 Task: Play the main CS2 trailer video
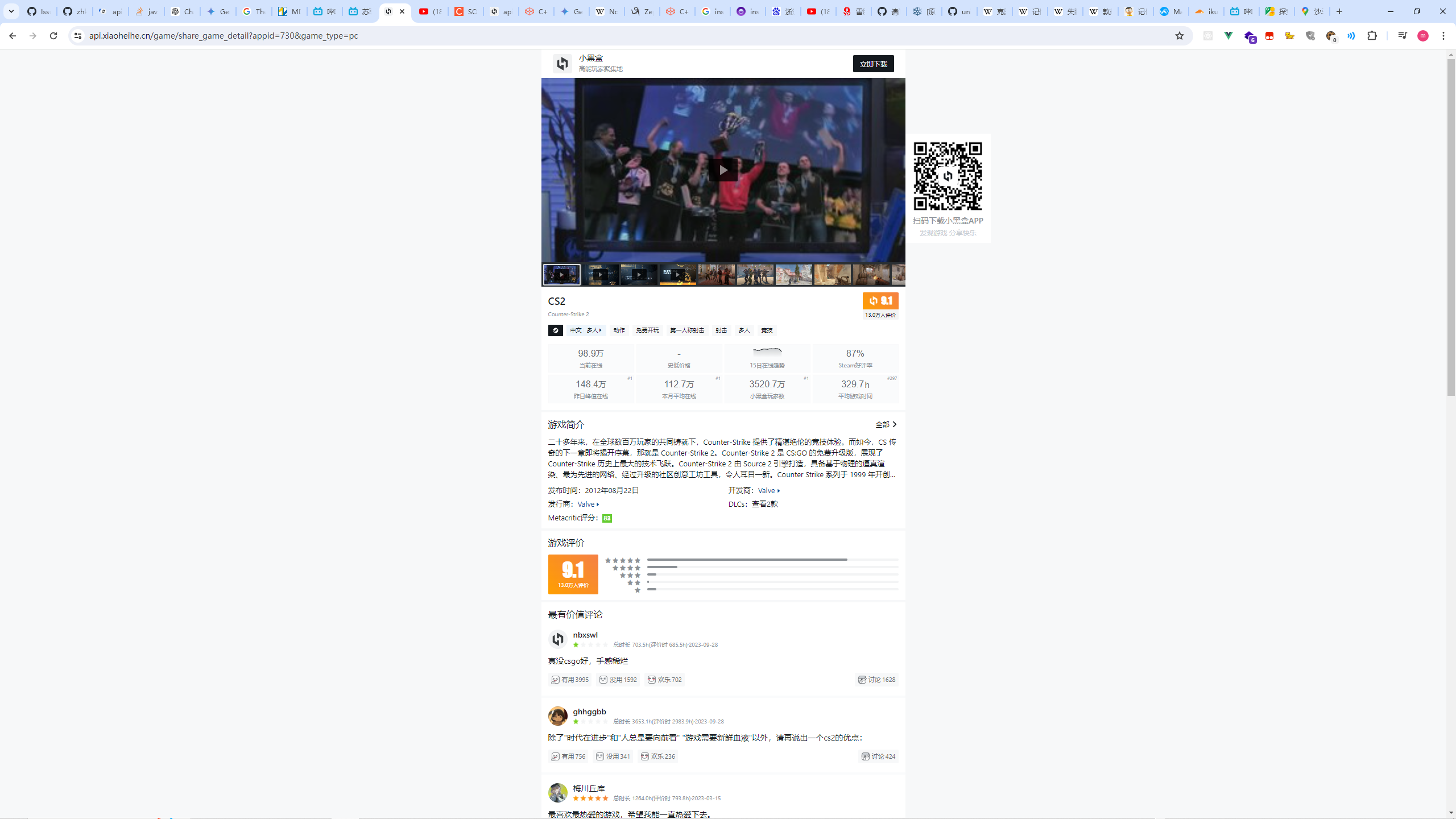tap(723, 169)
